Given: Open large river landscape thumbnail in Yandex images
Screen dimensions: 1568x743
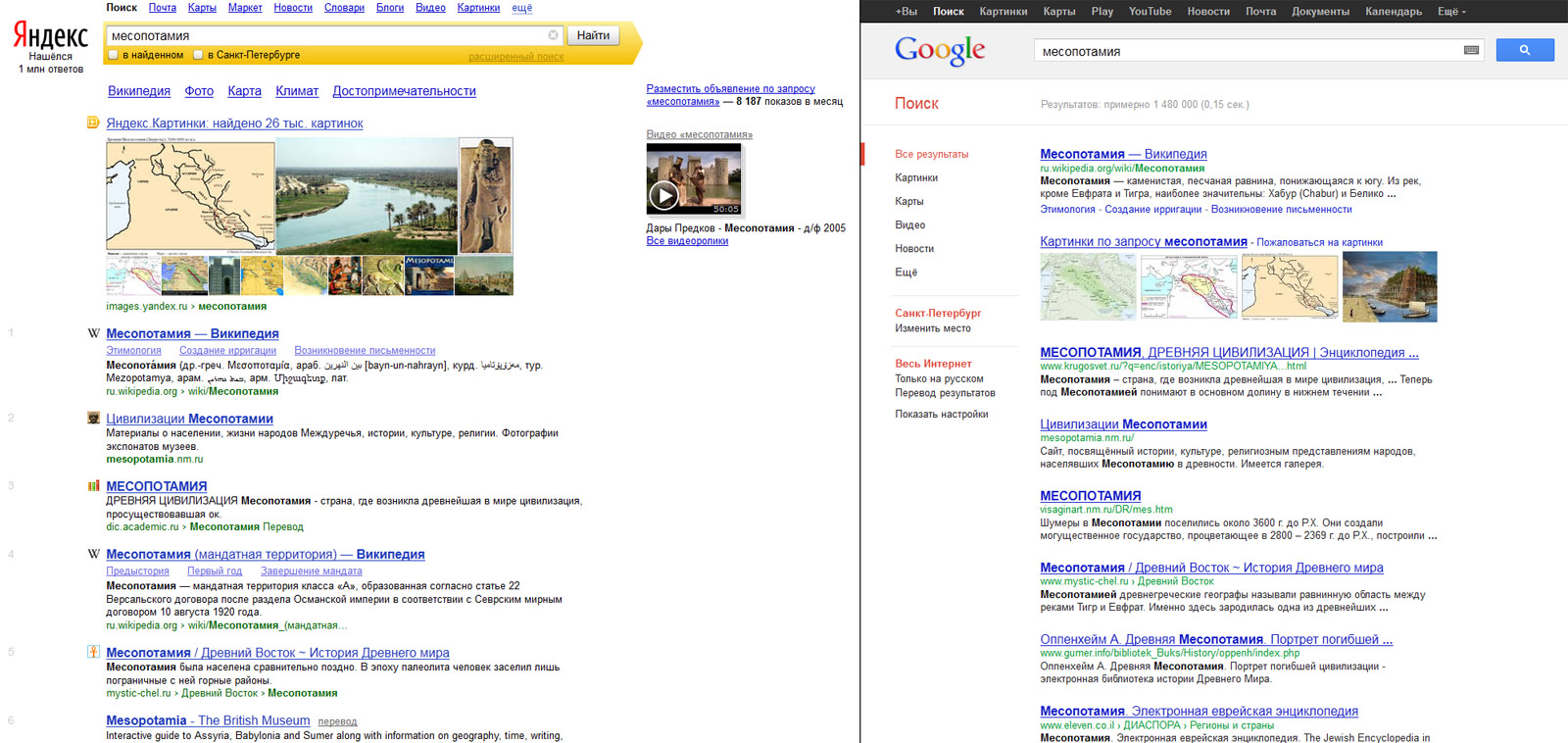Looking at the screenshot, I should 367,196.
